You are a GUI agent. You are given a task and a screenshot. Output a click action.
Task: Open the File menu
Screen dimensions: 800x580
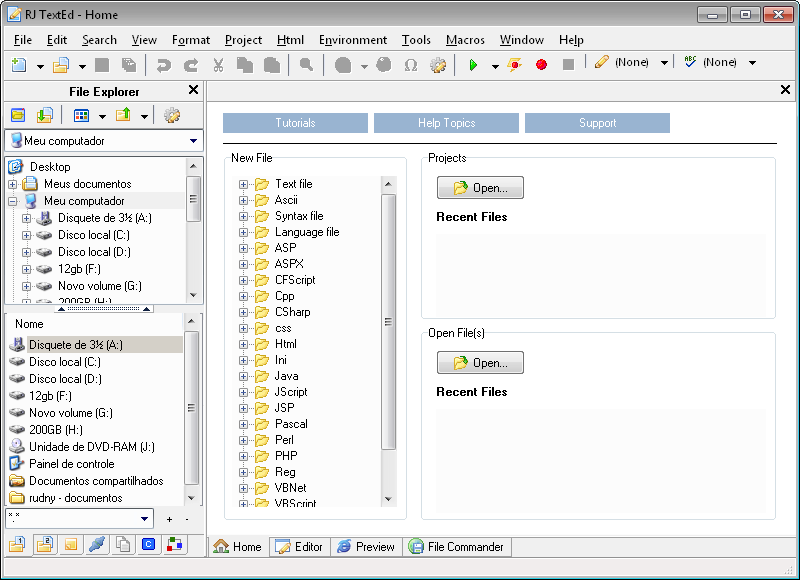pyautogui.click(x=22, y=40)
